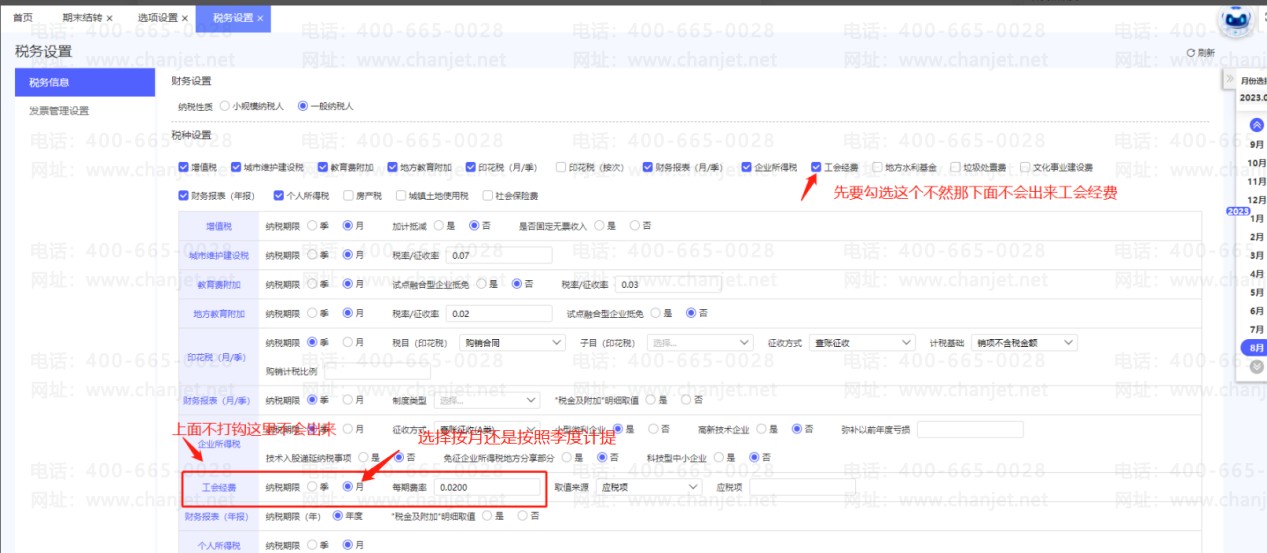Set 工会经费 纳税期限 to 季
This screenshot has height=553, width=1267.
[x=312, y=487]
